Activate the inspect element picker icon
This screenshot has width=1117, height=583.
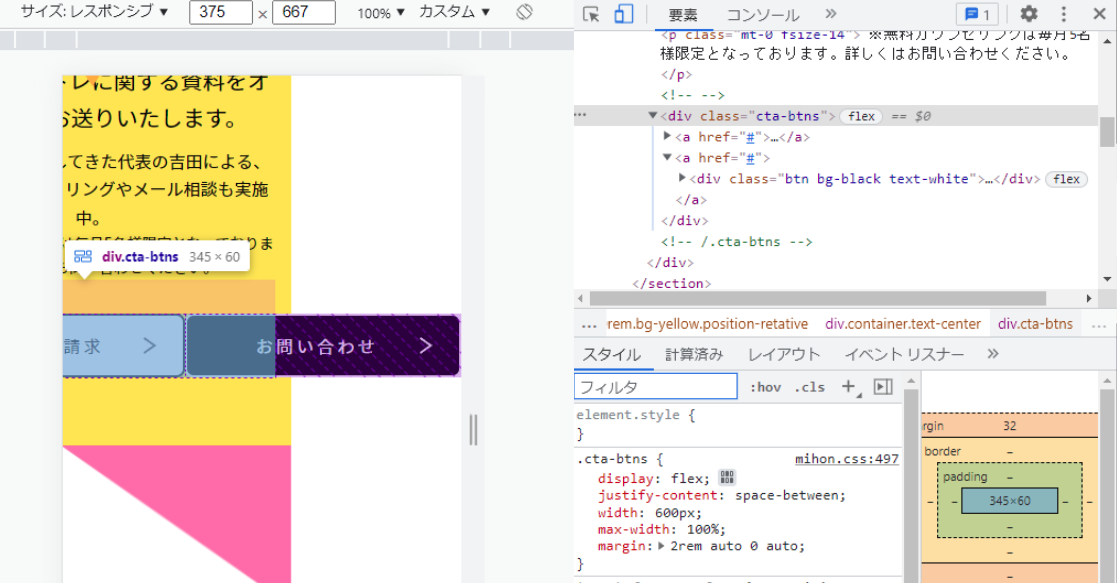click(591, 14)
